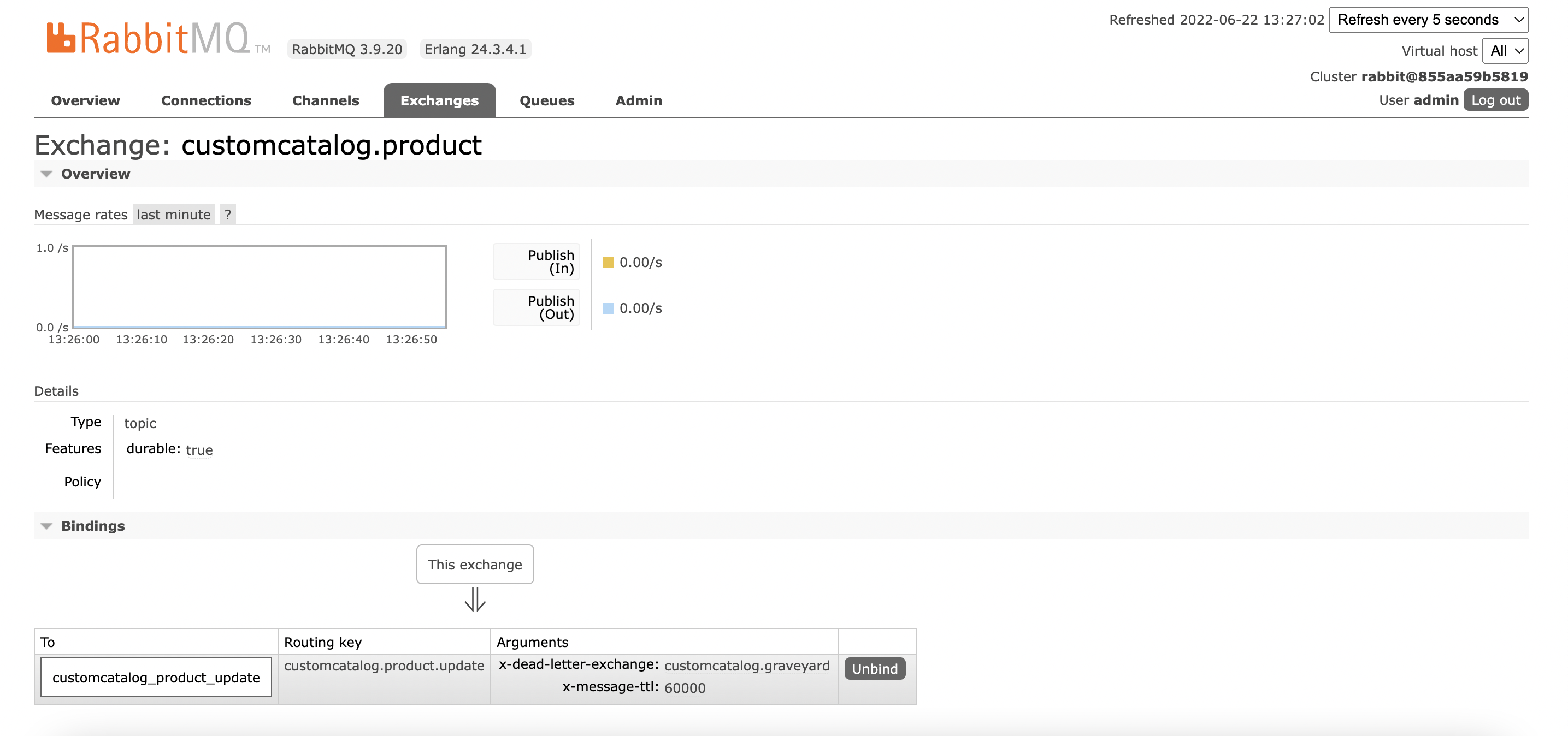1568x736 pixels.
Task: Collapse the Bindings section triangle
Action: tap(47, 526)
